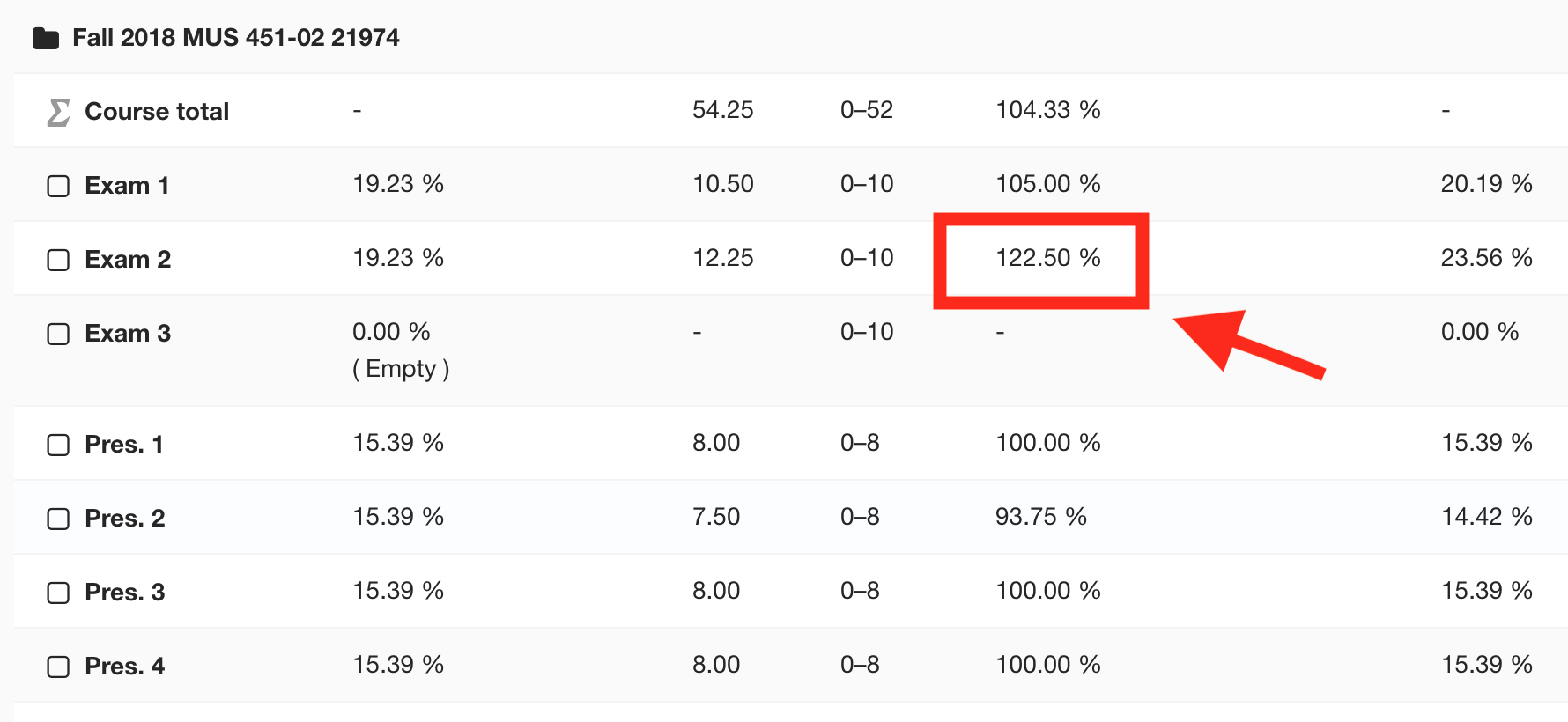Click the Course total percentage 104.33 %
Screen dimensions: 1568x722
point(1048,110)
